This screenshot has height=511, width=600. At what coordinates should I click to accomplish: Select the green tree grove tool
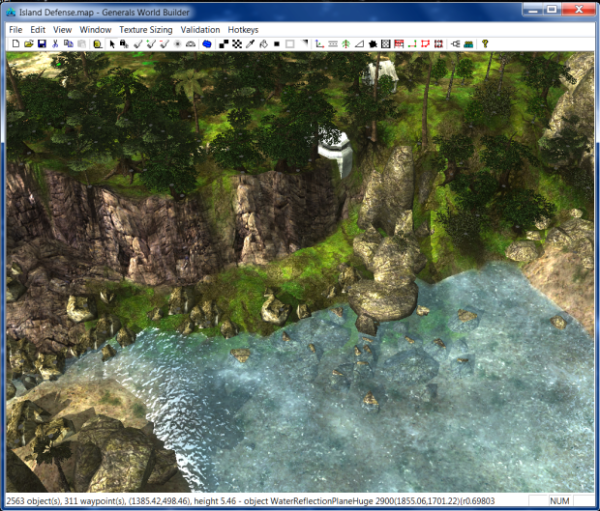[x=346, y=44]
